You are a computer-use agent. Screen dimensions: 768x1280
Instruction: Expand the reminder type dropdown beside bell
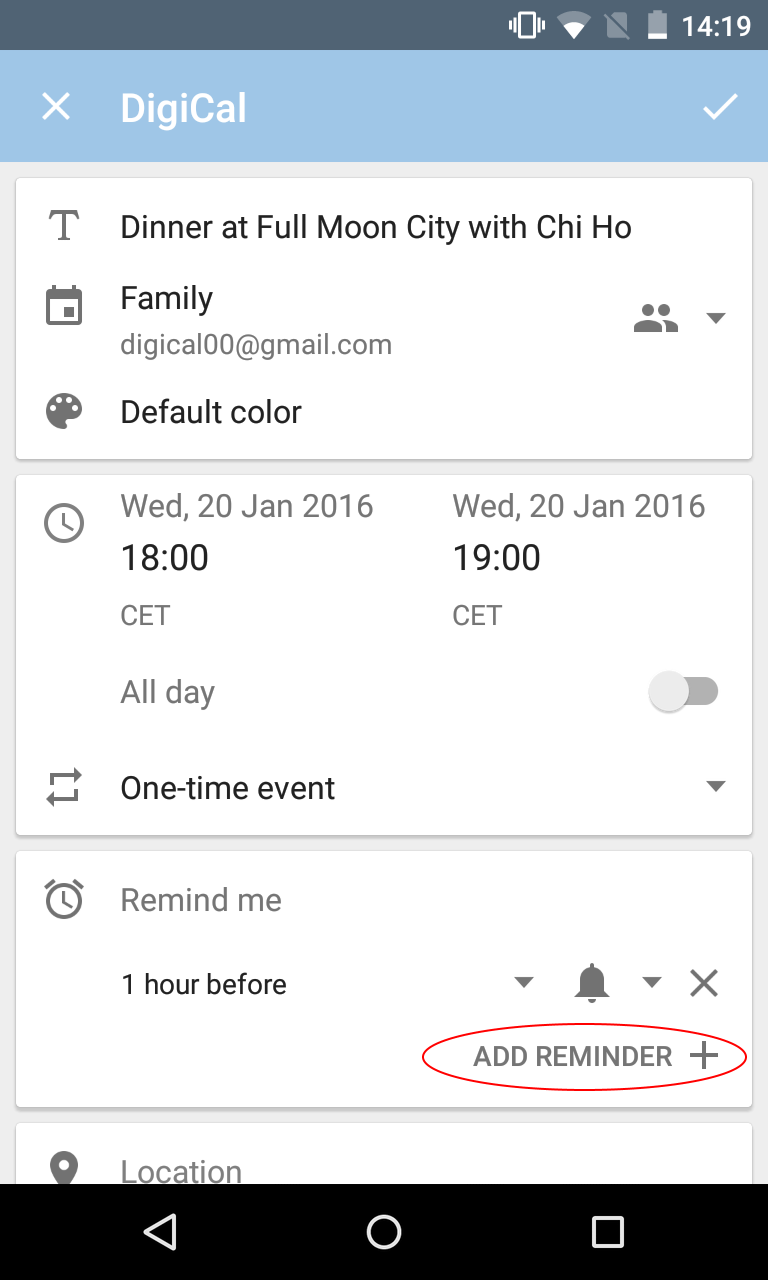[652, 983]
